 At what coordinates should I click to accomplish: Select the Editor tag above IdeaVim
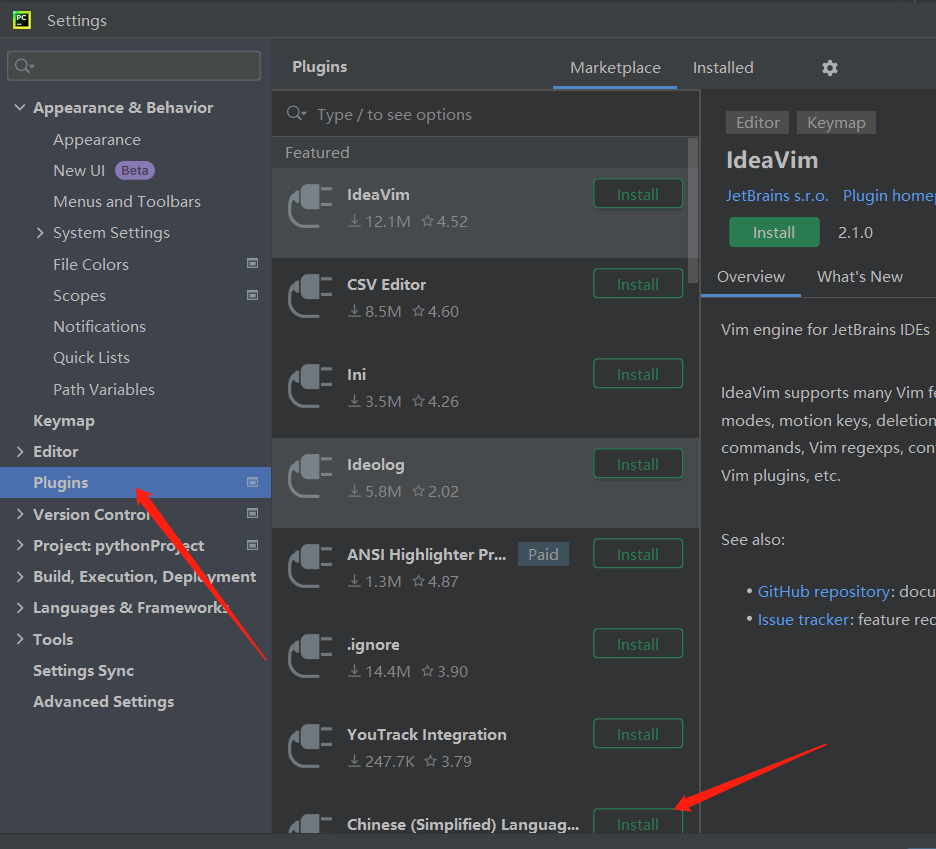point(757,122)
